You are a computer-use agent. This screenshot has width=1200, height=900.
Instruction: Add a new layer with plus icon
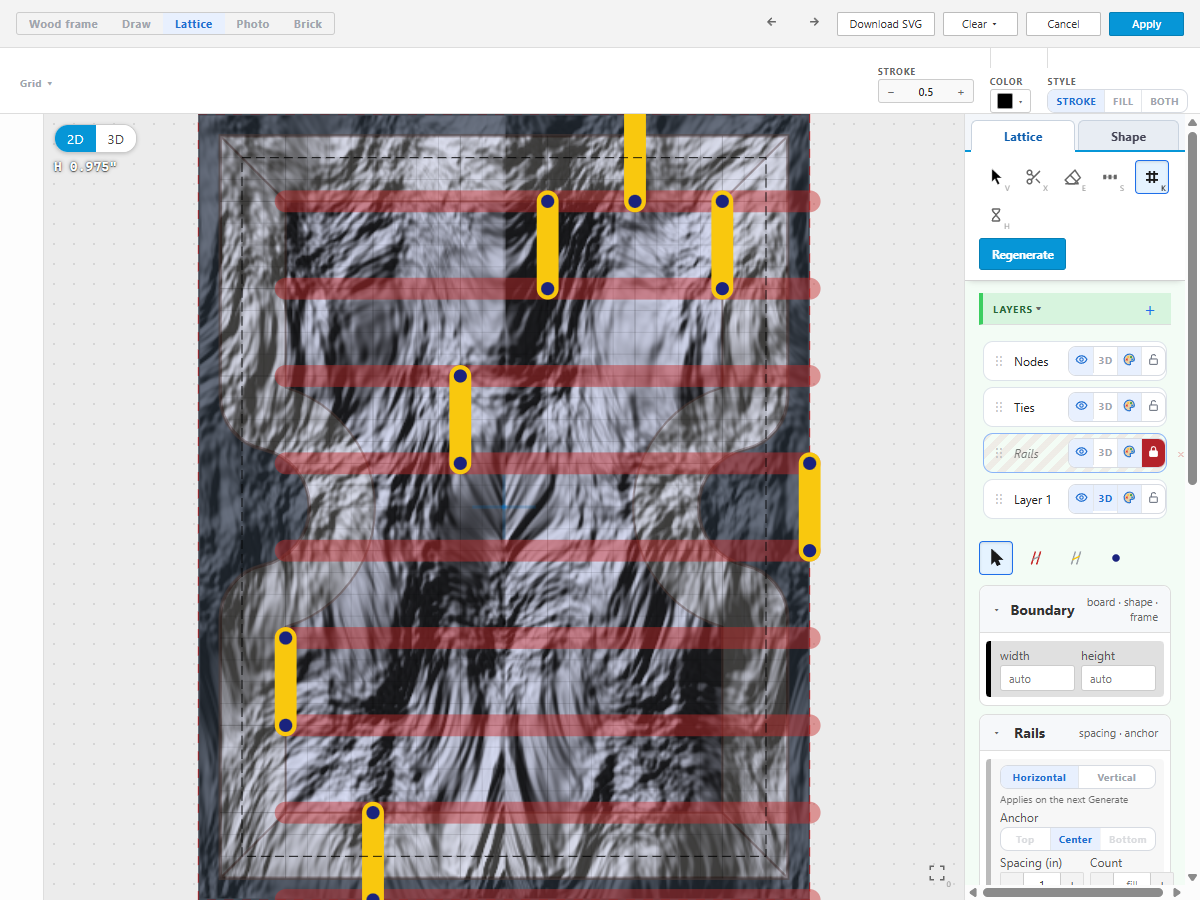tap(1150, 310)
